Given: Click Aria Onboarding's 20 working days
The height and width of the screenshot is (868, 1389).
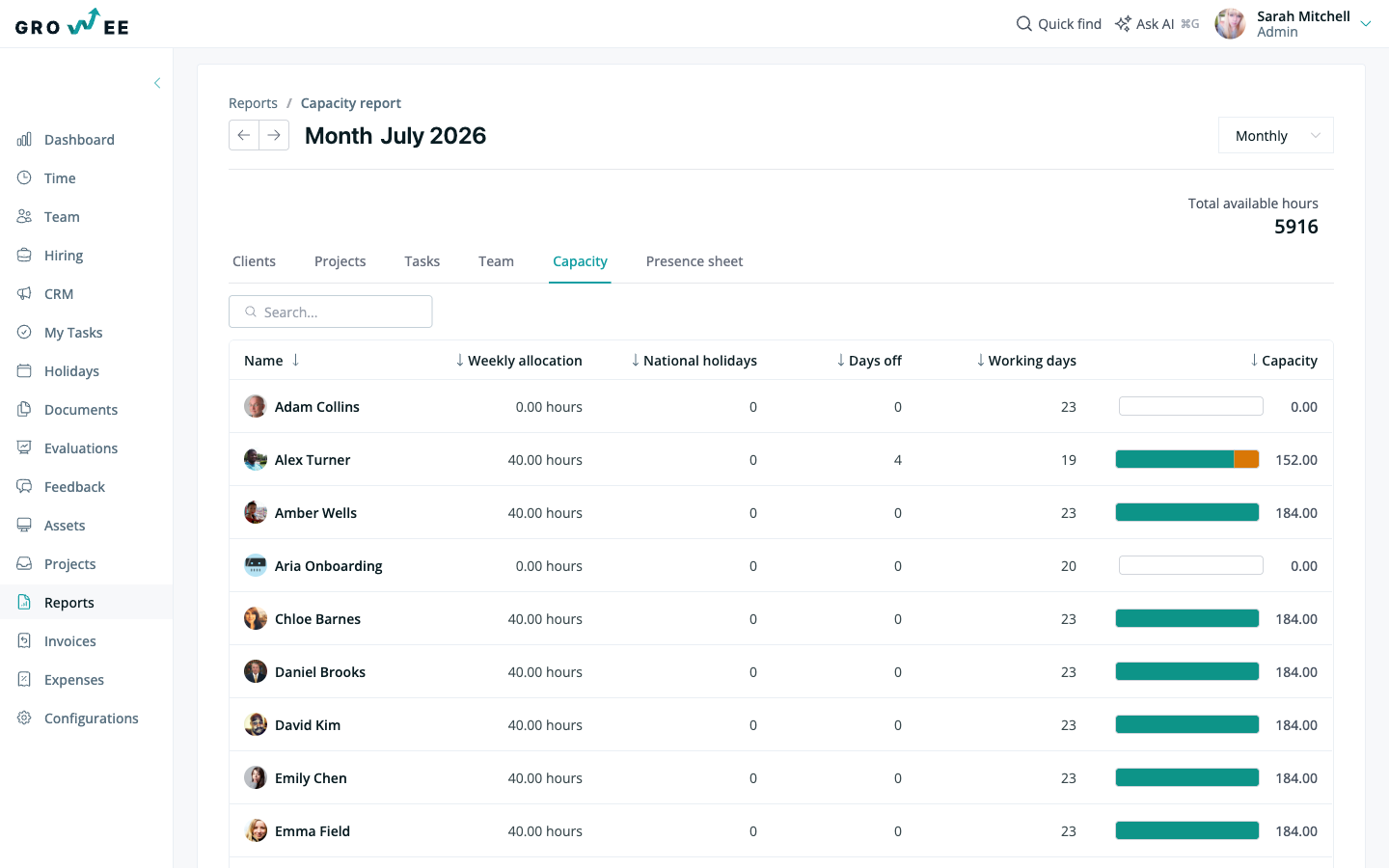Looking at the screenshot, I should [1069, 566].
